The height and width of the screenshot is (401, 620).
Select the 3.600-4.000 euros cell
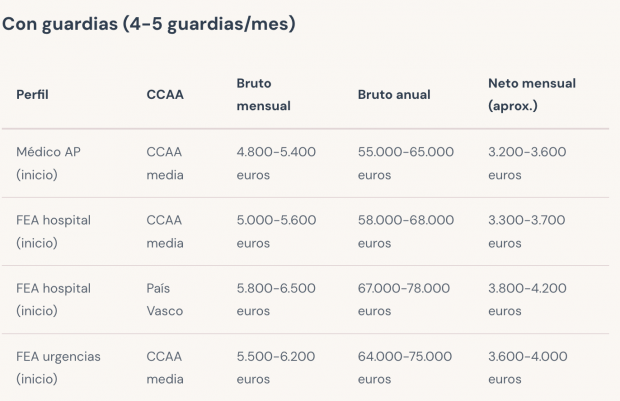[527, 367]
